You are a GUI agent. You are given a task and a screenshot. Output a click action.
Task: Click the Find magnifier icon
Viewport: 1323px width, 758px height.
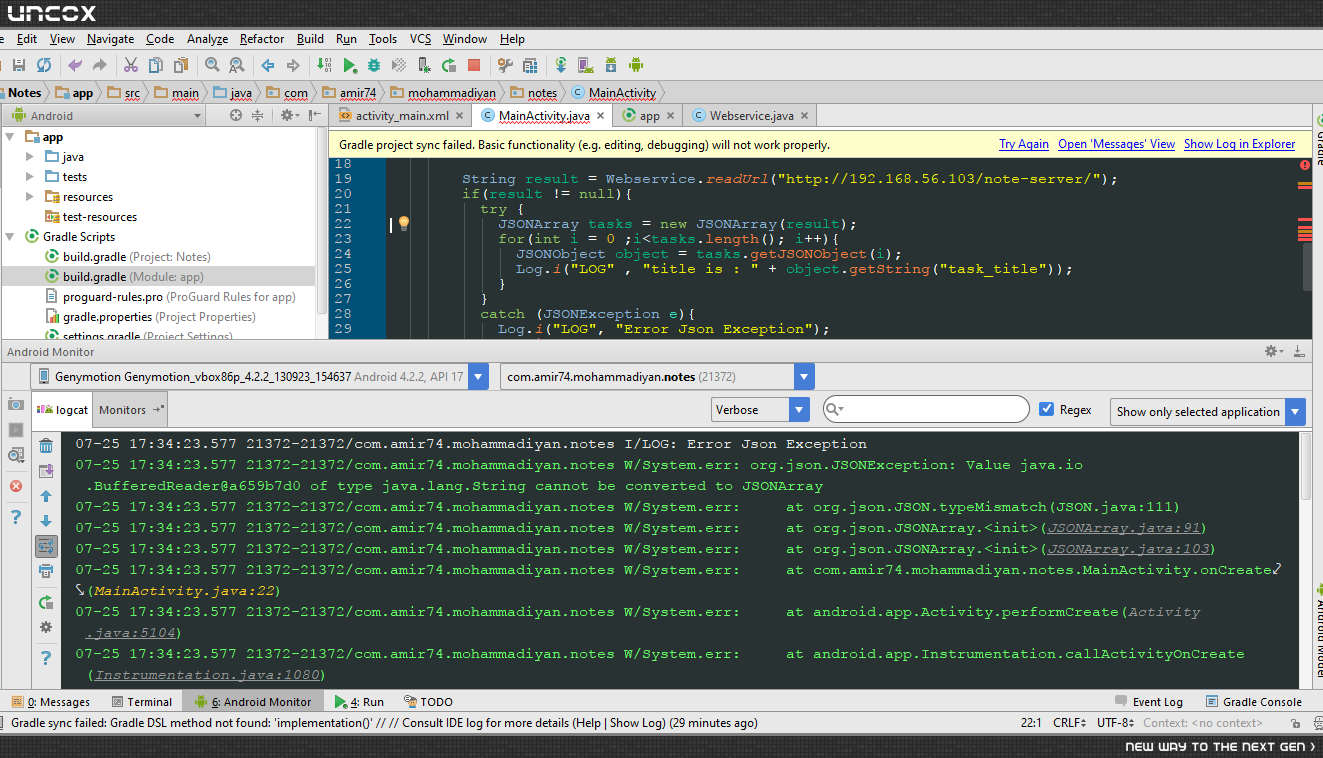(212, 65)
